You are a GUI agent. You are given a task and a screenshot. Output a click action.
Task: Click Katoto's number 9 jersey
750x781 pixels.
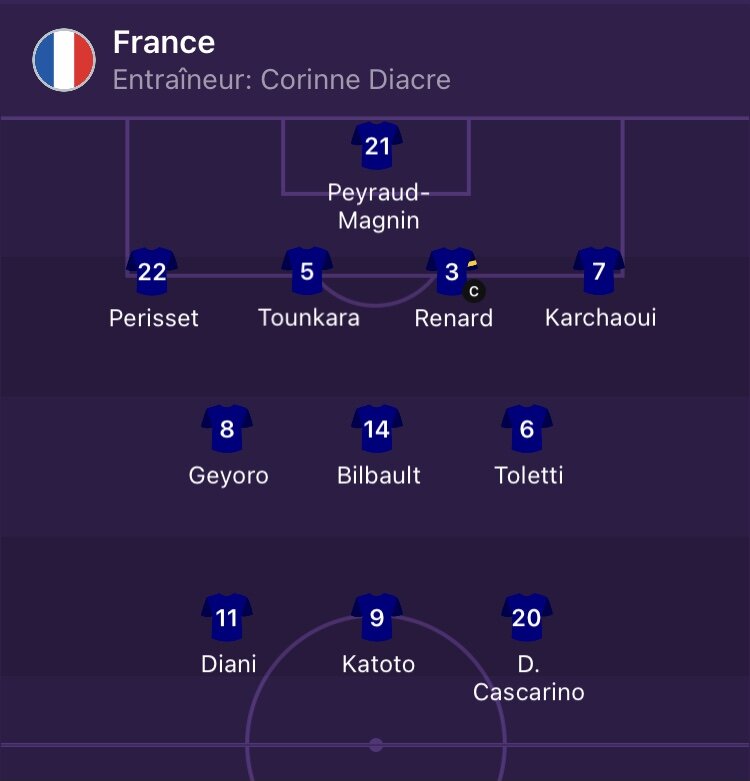tap(377, 618)
